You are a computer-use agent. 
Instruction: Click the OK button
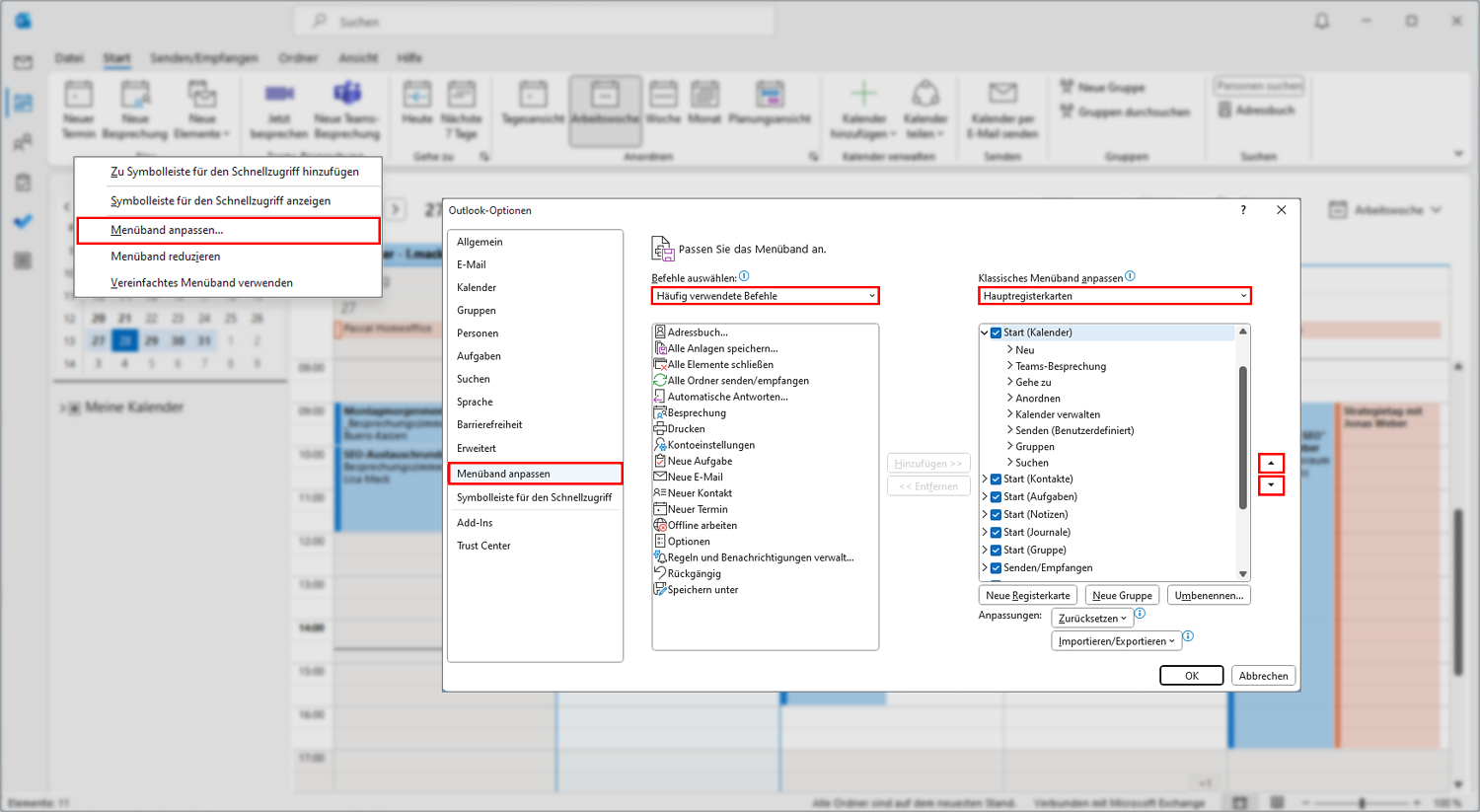click(1191, 676)
